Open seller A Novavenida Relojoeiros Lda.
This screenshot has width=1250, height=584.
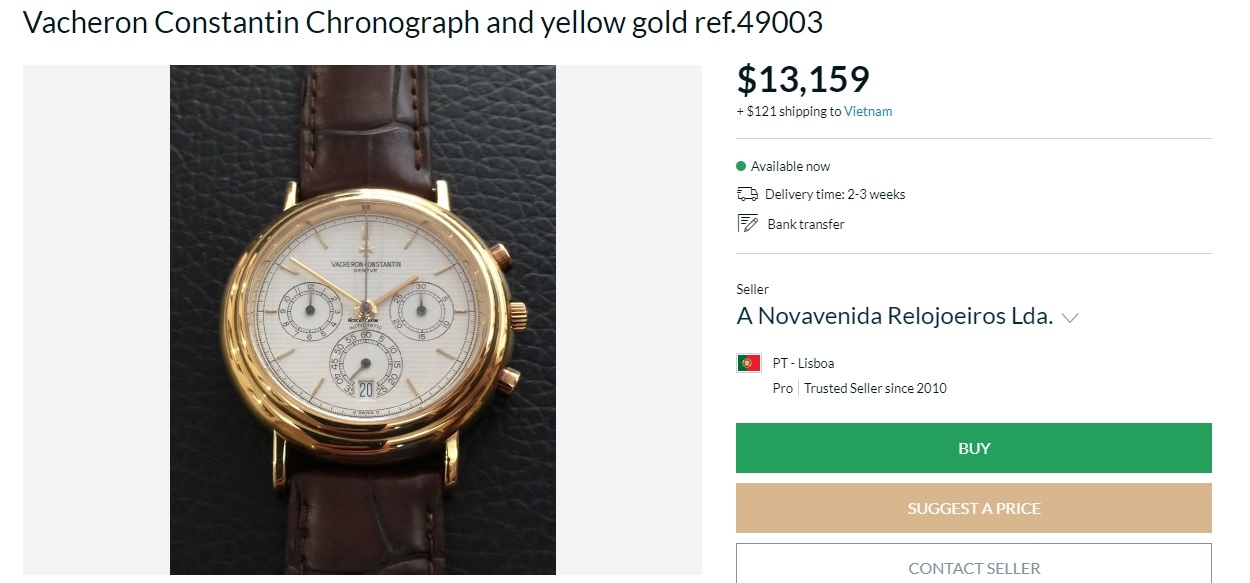(x=894, y=317)
